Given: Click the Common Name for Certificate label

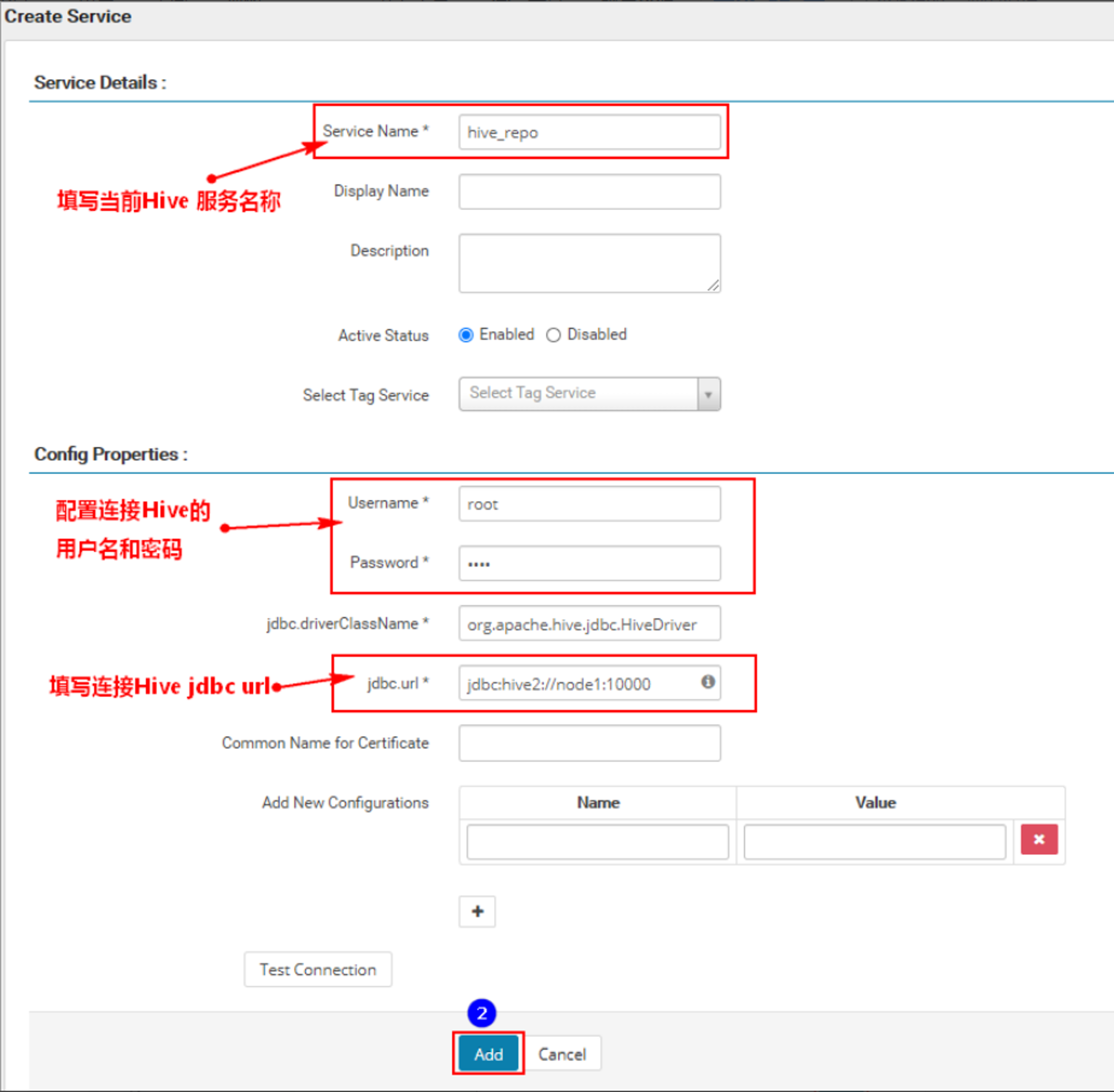Looking at the screenshot, I should pos(325,743).
